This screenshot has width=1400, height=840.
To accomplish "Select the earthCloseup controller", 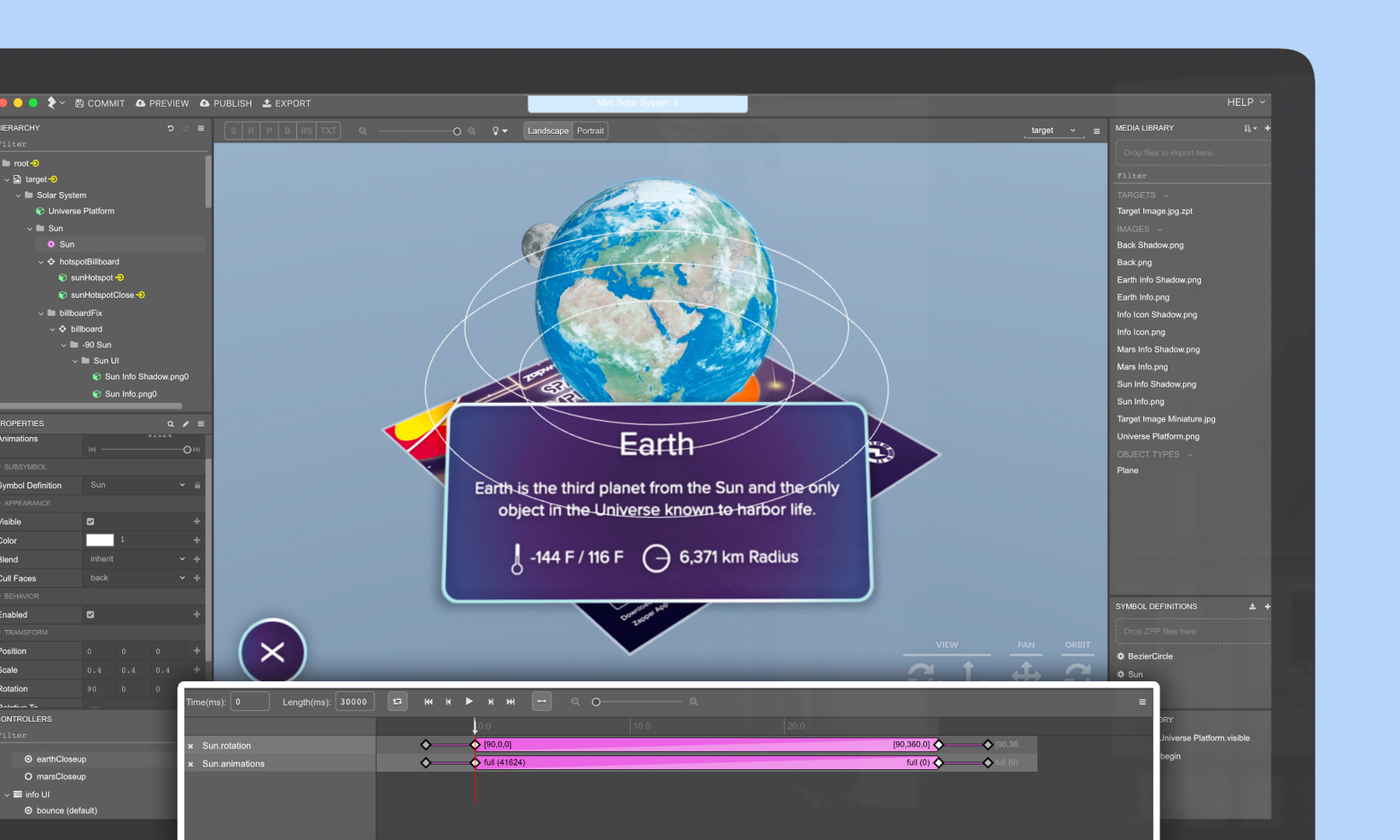I will 61,759.
